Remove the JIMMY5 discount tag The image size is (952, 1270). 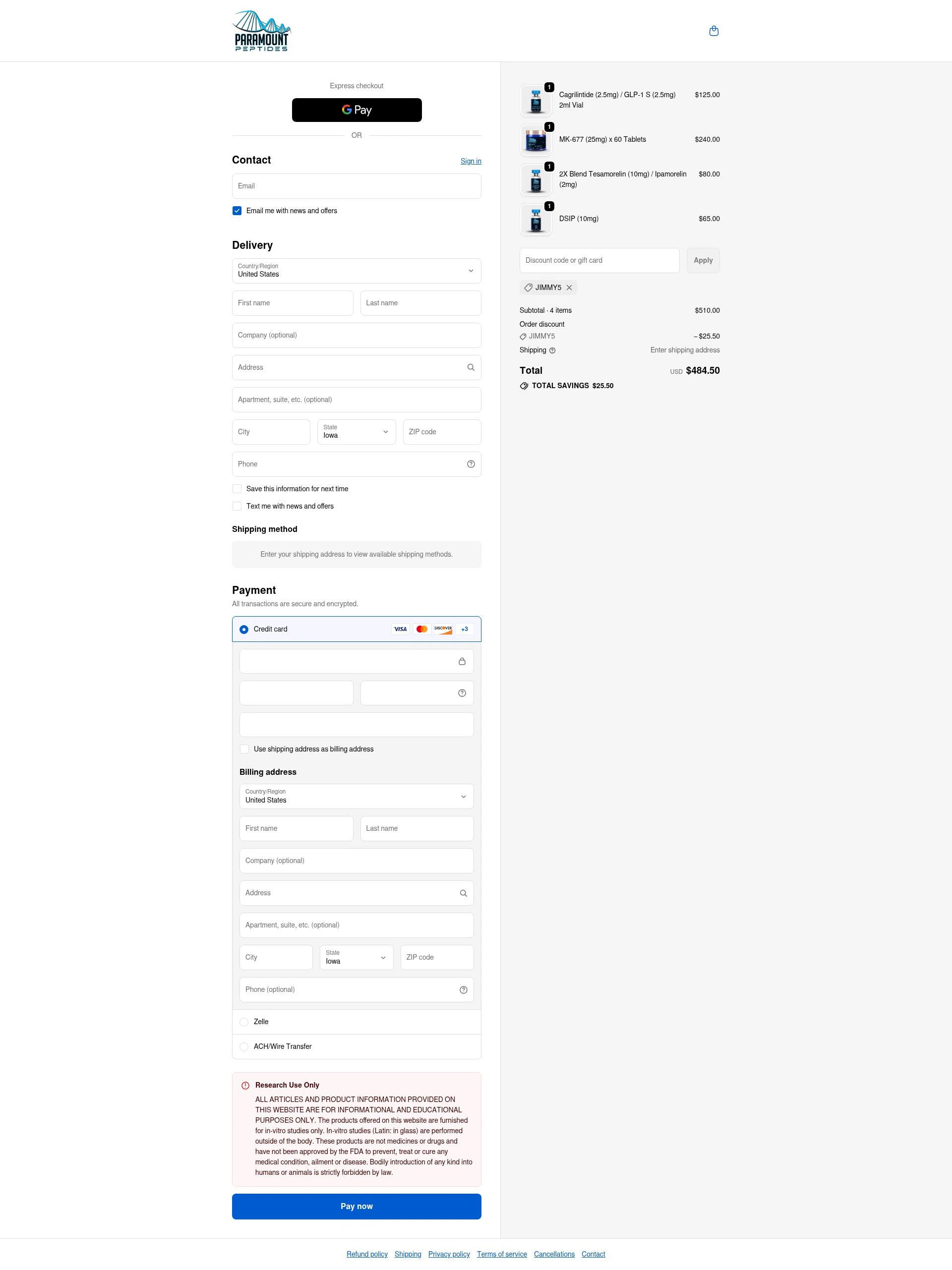(x=569, y=288)
